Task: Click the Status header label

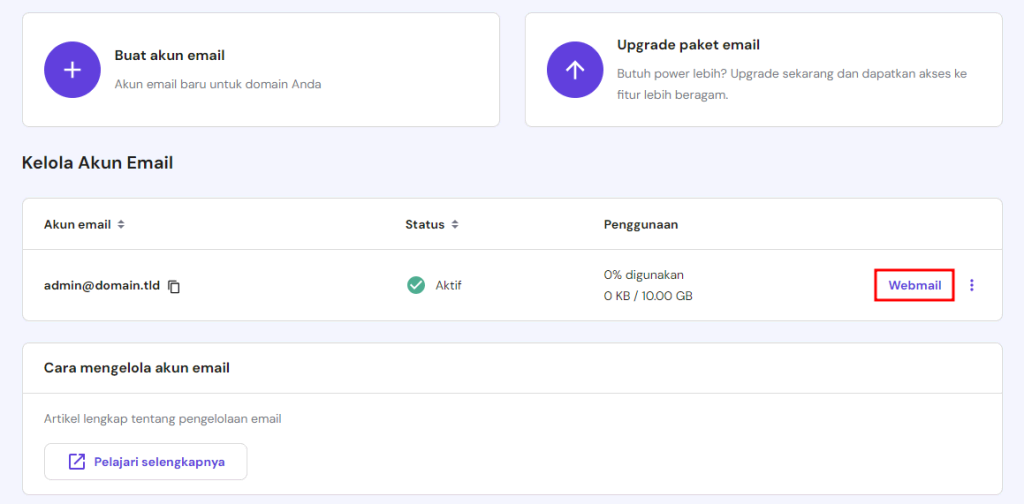Action: (x=424, y=225)
